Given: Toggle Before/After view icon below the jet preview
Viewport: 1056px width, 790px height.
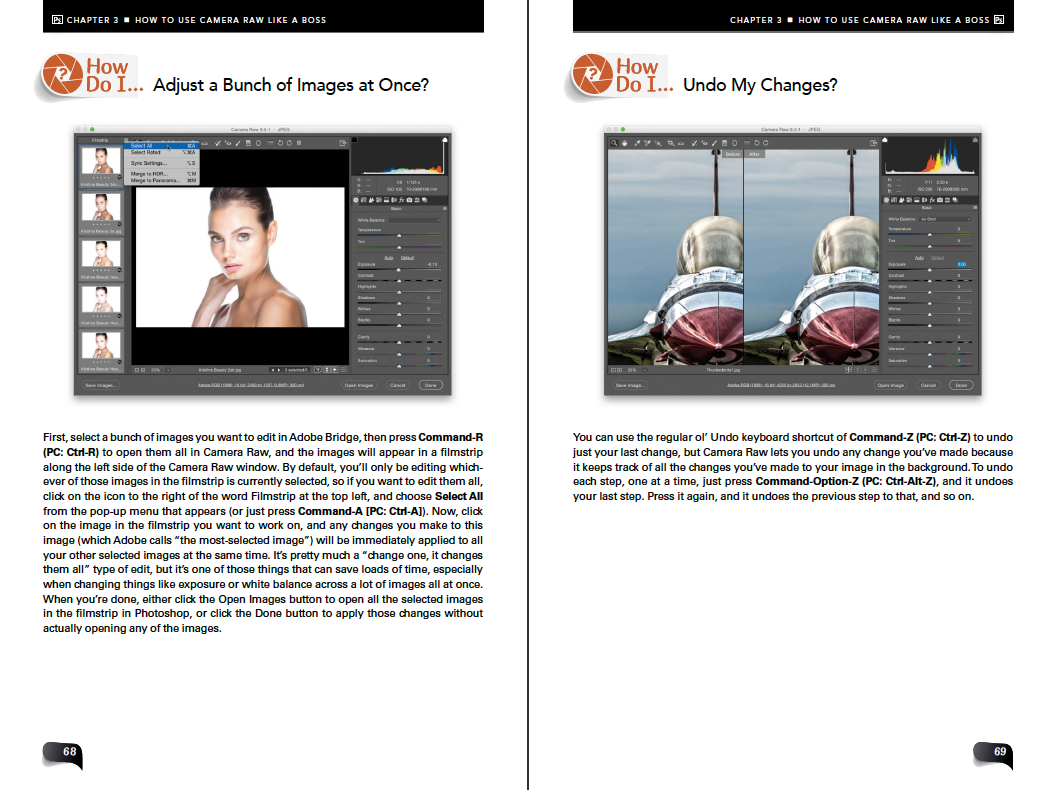Looking at the screenshot, I should [848, 370].
